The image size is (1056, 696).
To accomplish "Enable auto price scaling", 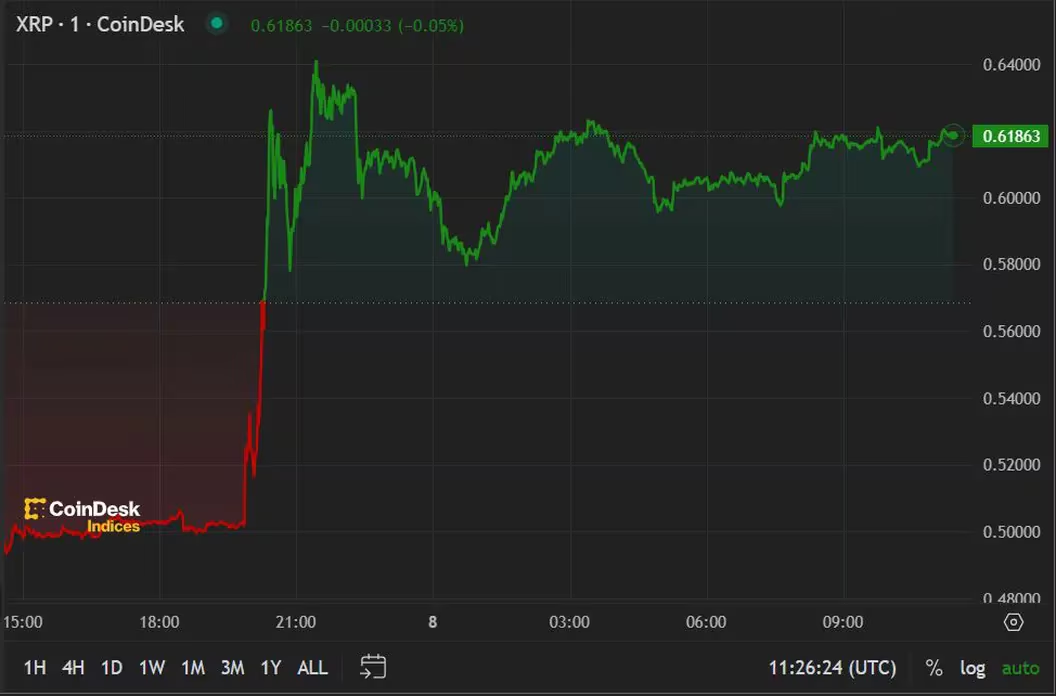I will (x=1020, y=667).
